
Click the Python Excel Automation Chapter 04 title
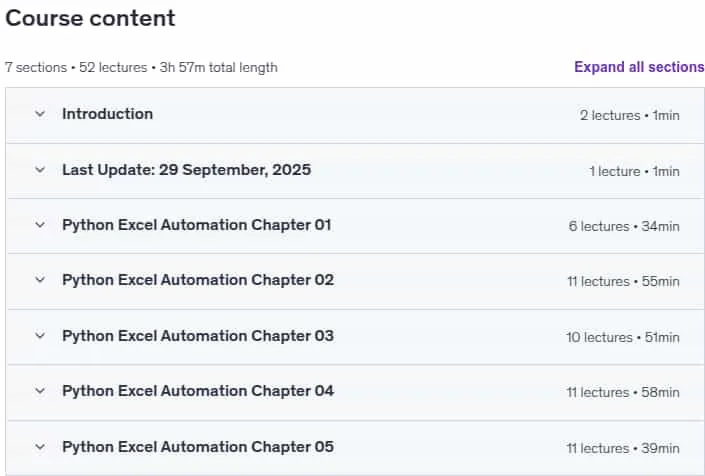click(x=198, y=391)
